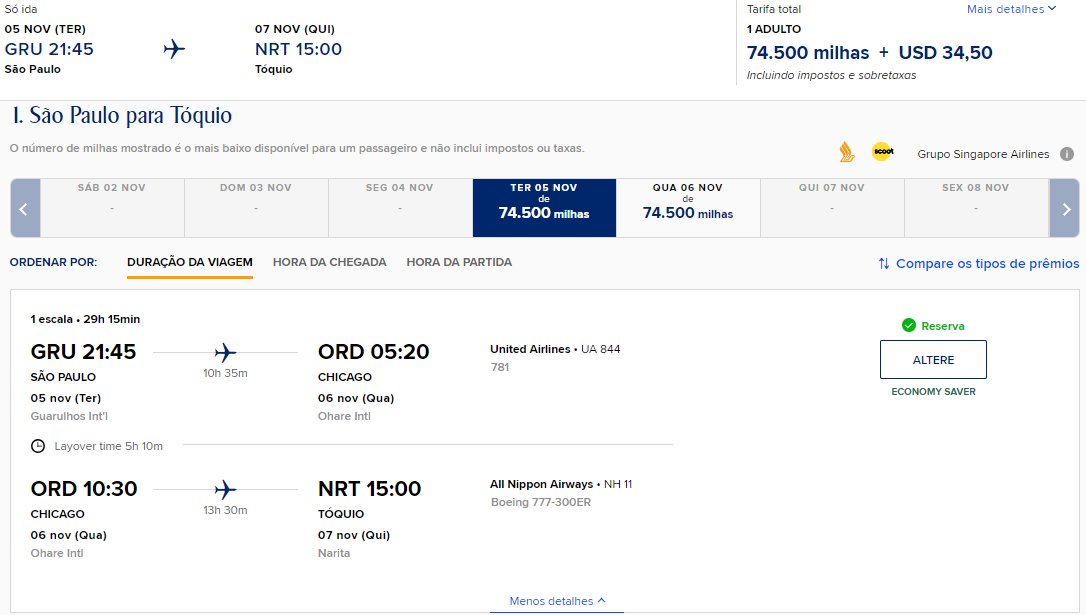Click the yellow Scoot logo icon
This screenshot has height=615, width=1086.
(x=882, y=151)
